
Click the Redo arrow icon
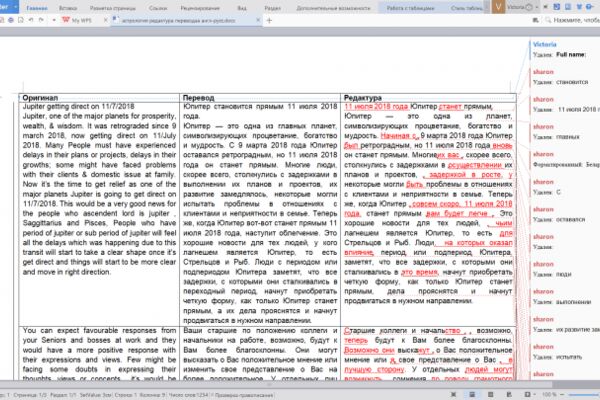41,20
